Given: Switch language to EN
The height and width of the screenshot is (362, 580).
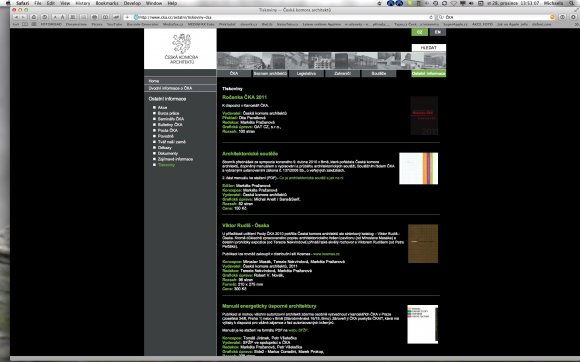Looking at the screenshot, I should point(438,32).
